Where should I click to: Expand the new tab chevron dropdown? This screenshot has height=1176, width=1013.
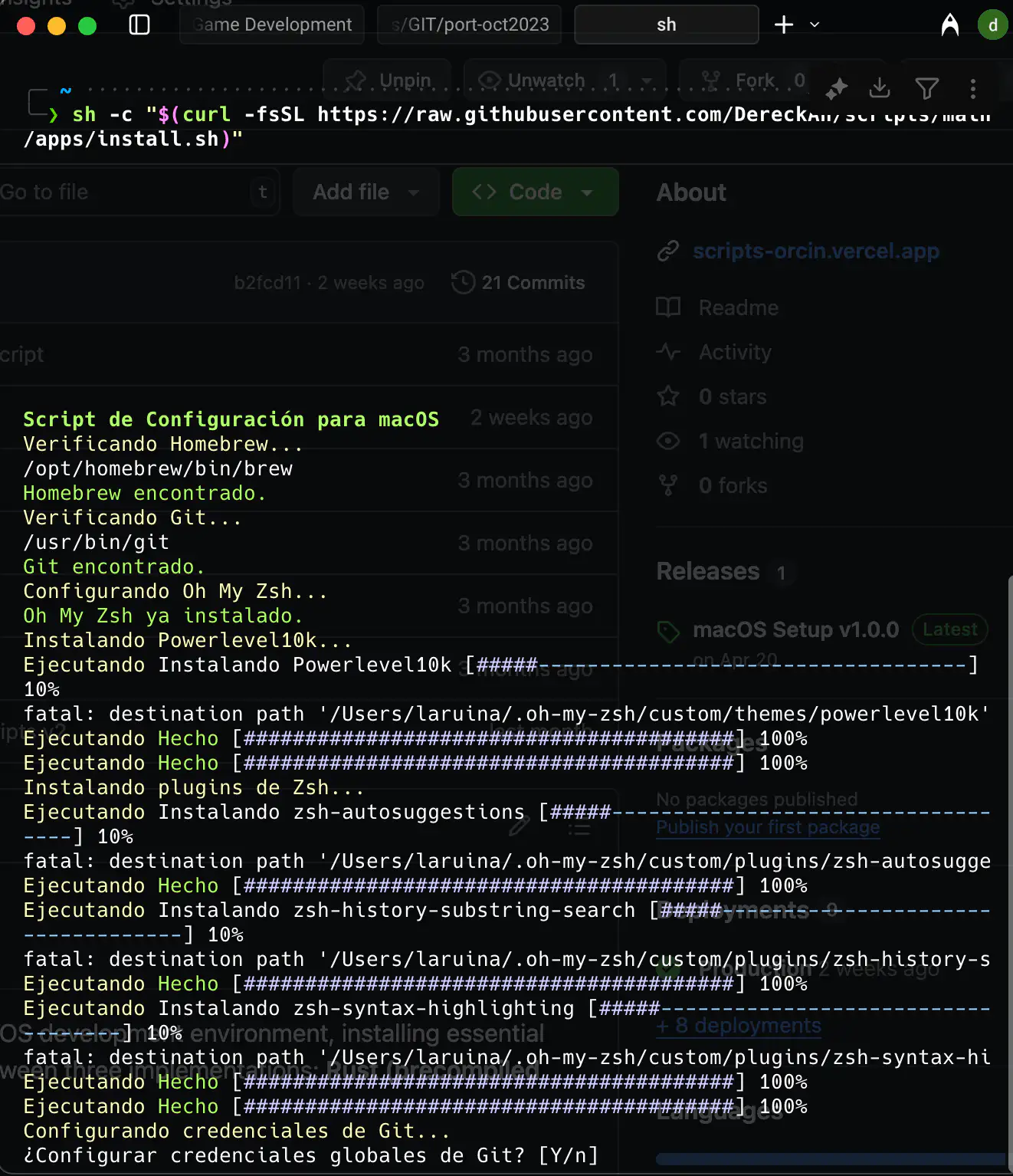[x=815, y=25]
